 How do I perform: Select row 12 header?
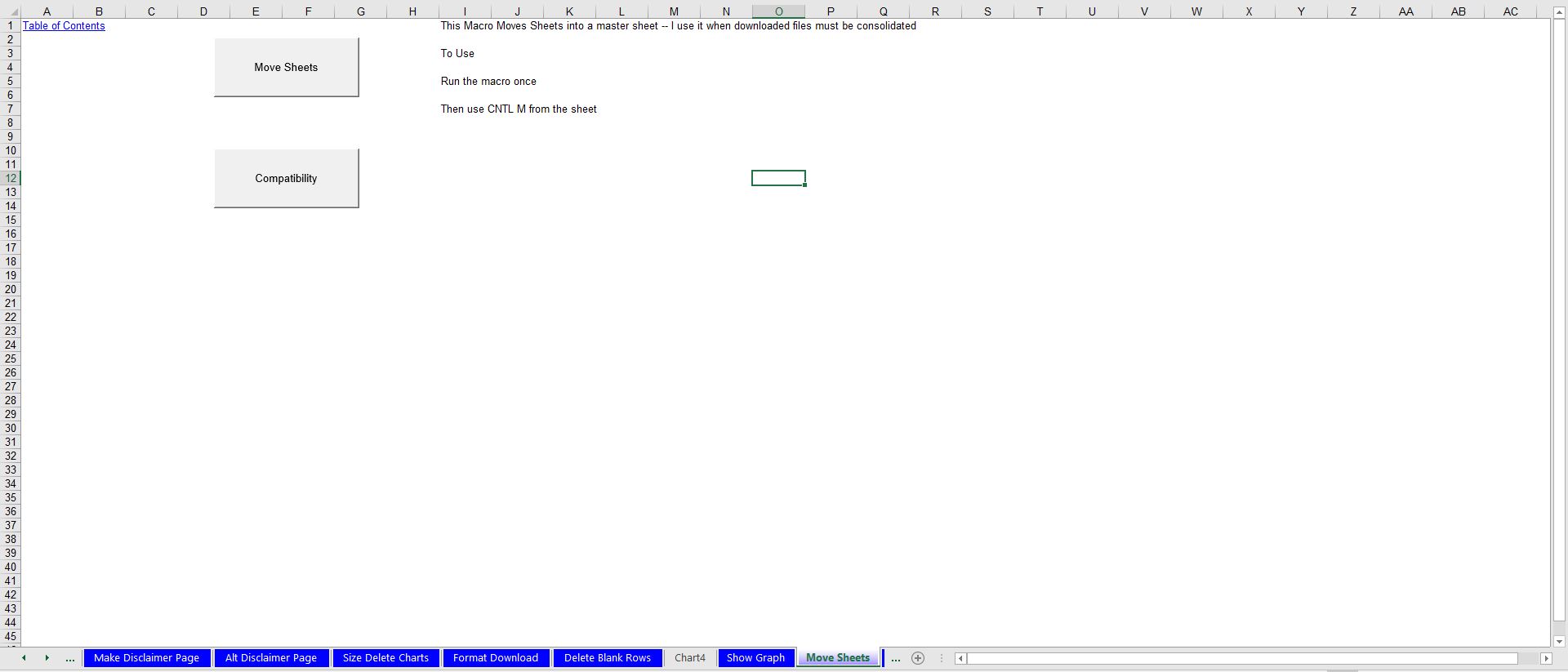click(x=11, y=178)
